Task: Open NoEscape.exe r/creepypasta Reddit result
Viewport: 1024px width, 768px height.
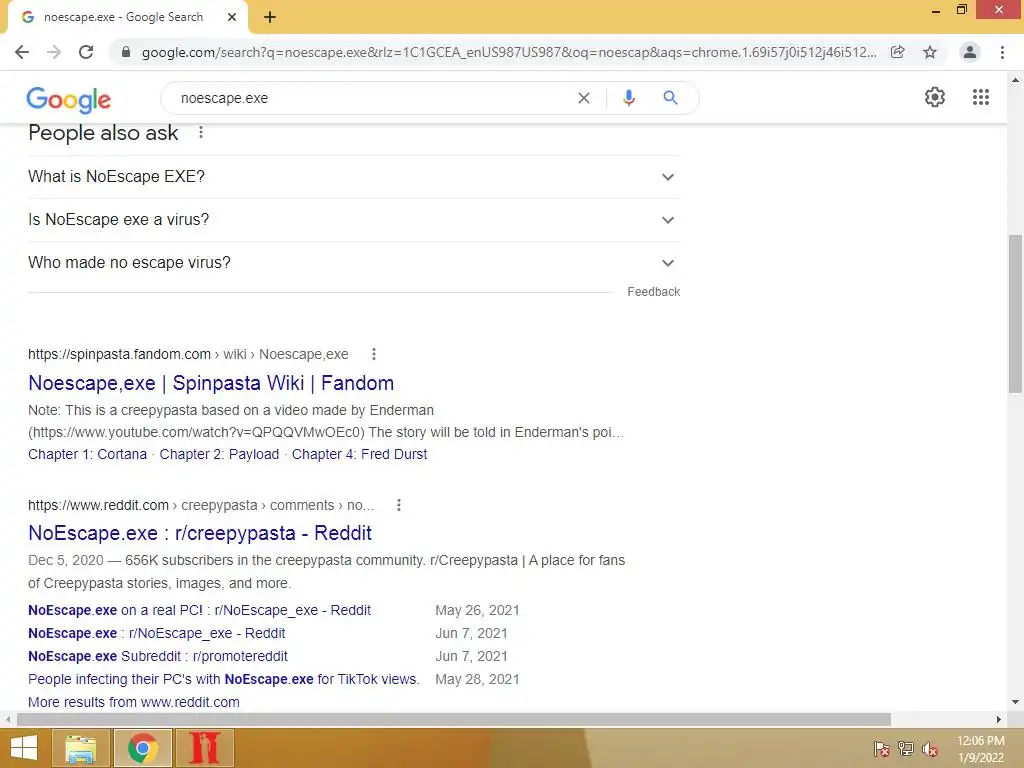Action: pyautogui.click(x=200, y=533)
